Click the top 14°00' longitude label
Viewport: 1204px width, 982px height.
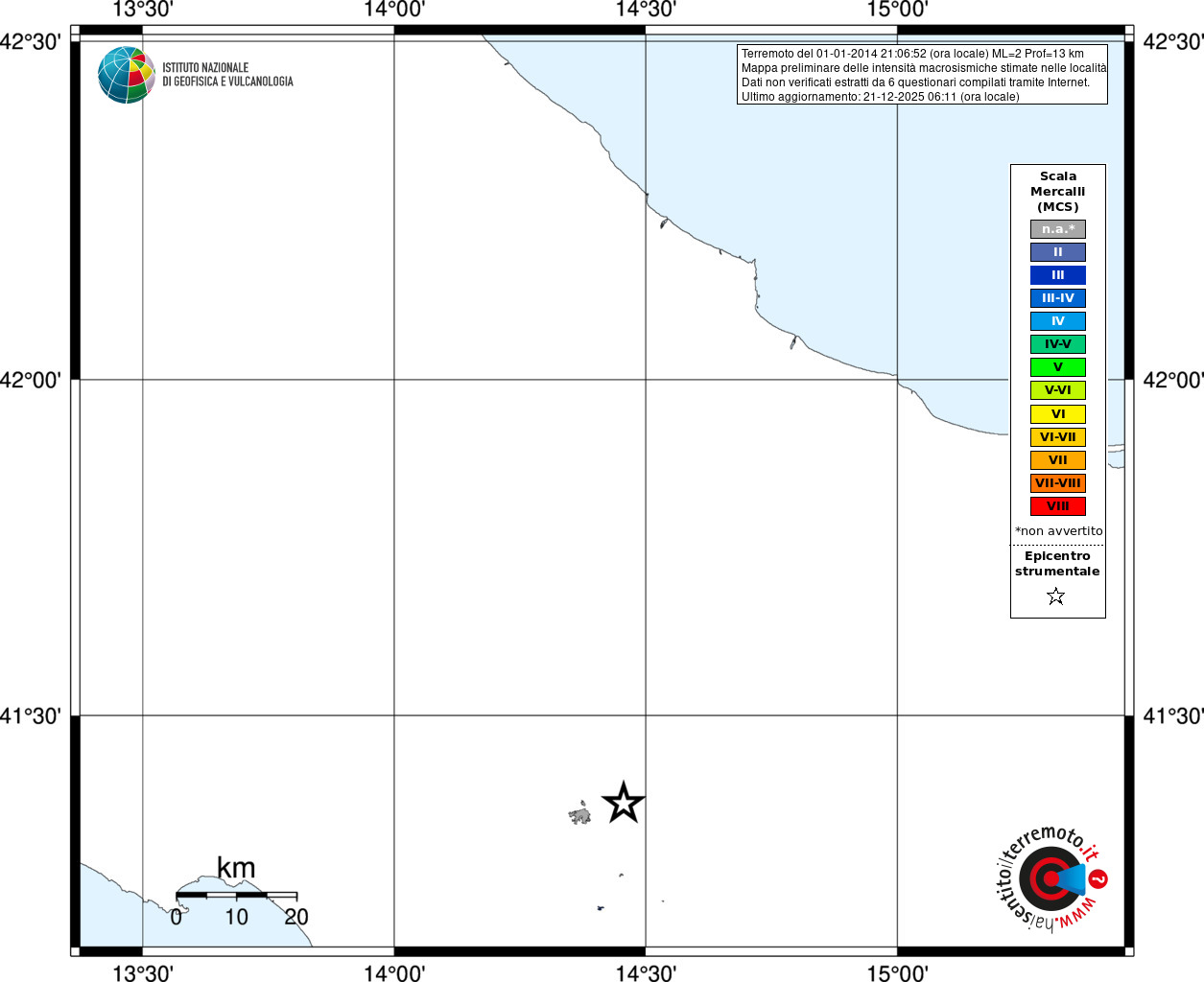pos(394,10)
